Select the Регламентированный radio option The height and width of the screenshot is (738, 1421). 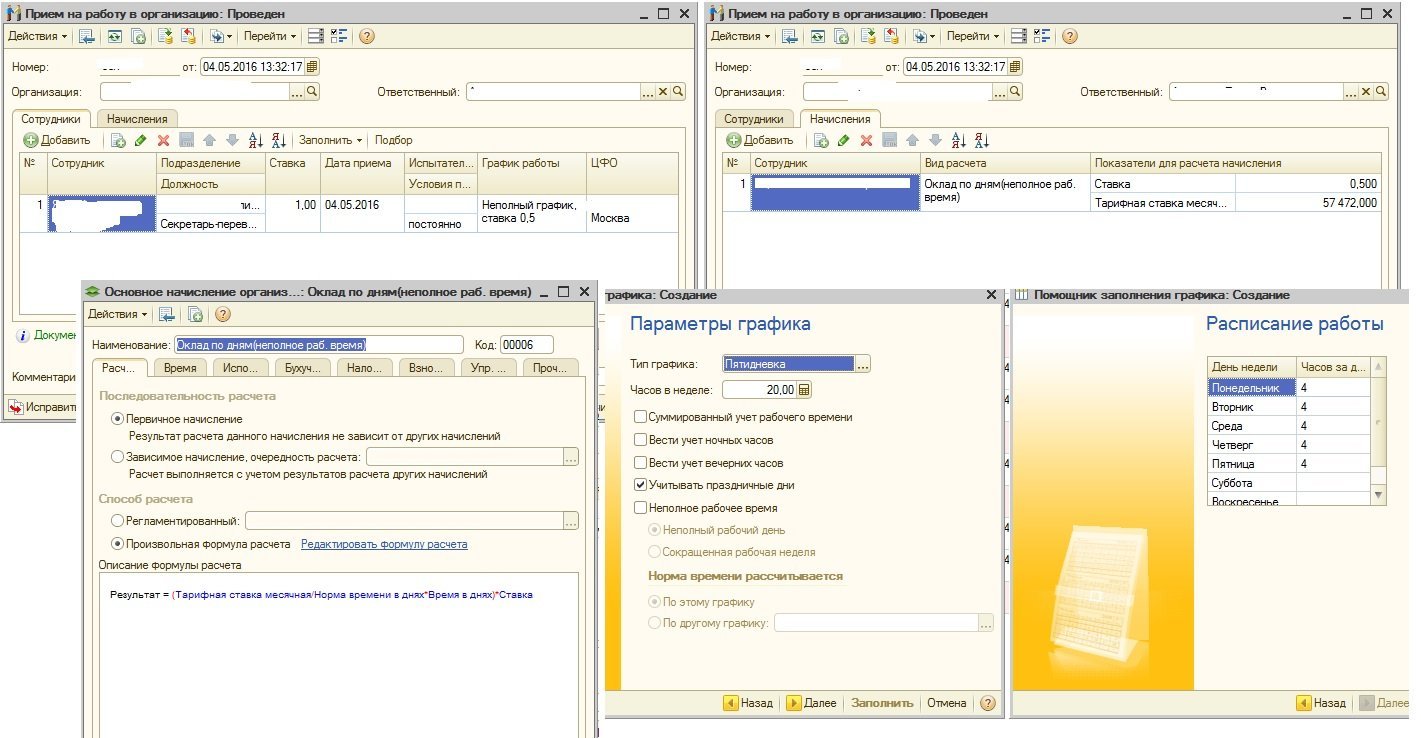point(118,521)
